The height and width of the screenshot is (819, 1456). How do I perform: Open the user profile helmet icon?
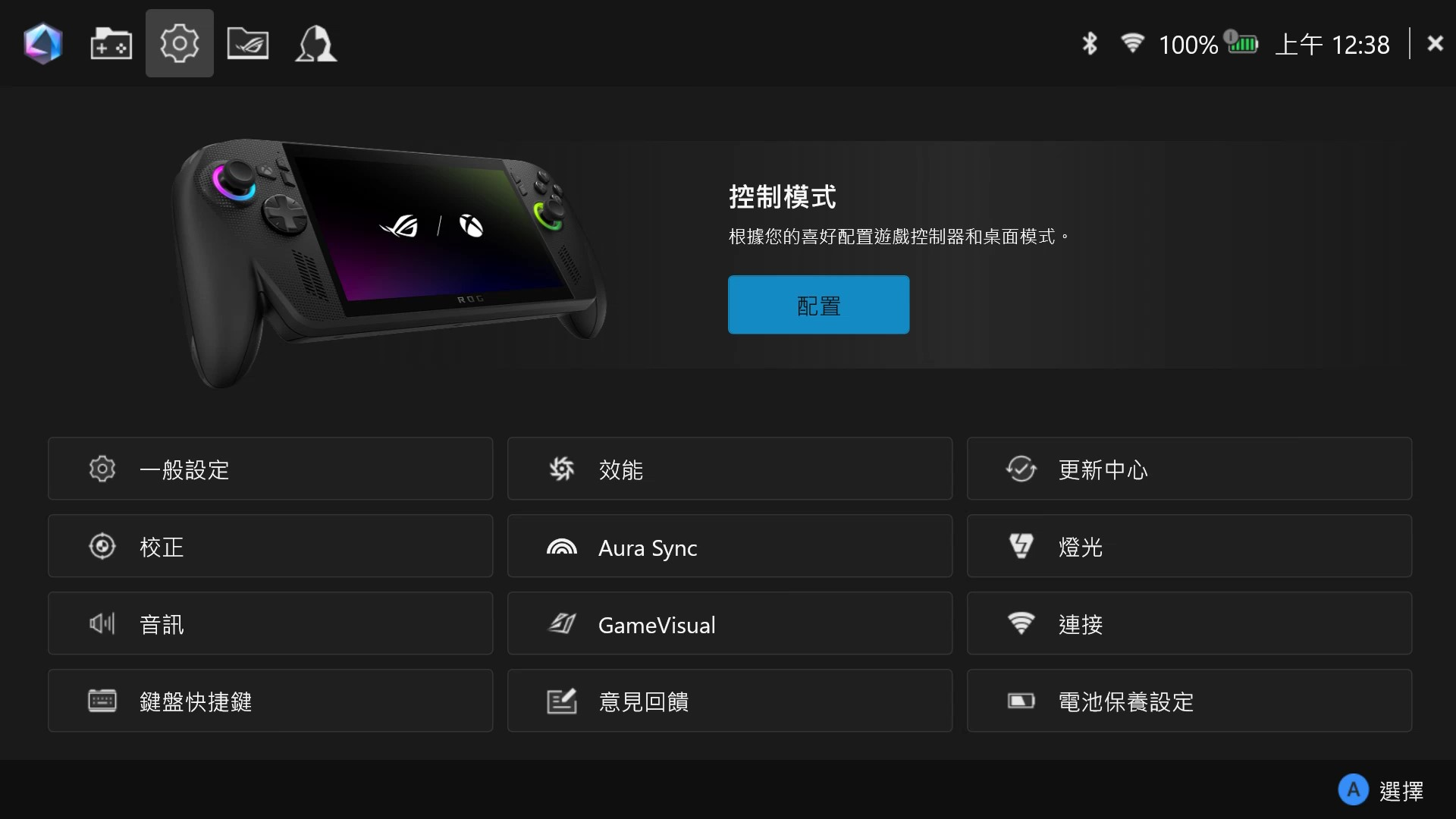click(x=315, y=43)
